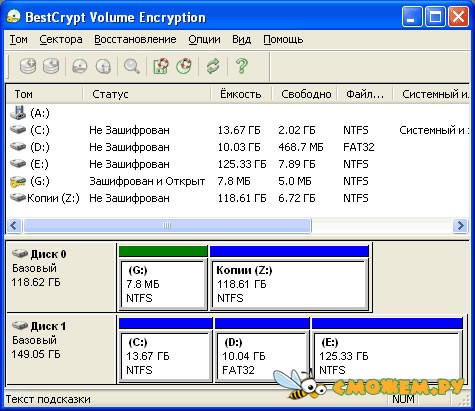
Task: Click 'Не Зашифрован' status of D: row
Action: click(x=129, y=147)
